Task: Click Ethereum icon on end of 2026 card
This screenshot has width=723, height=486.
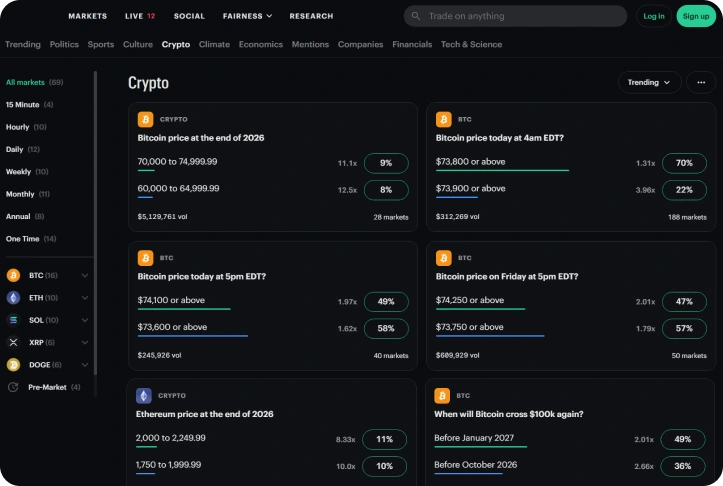Action: 144,396
